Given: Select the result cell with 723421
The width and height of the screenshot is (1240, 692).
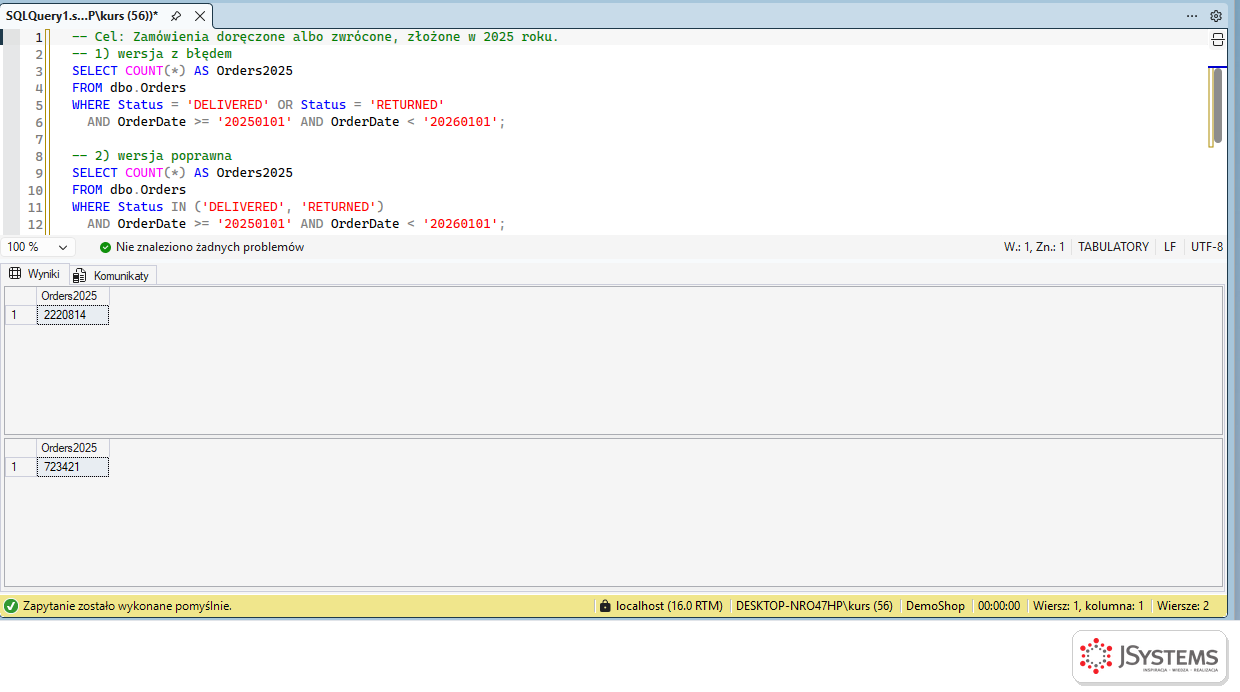Looking at the screenshot, I should click(73, 467).
